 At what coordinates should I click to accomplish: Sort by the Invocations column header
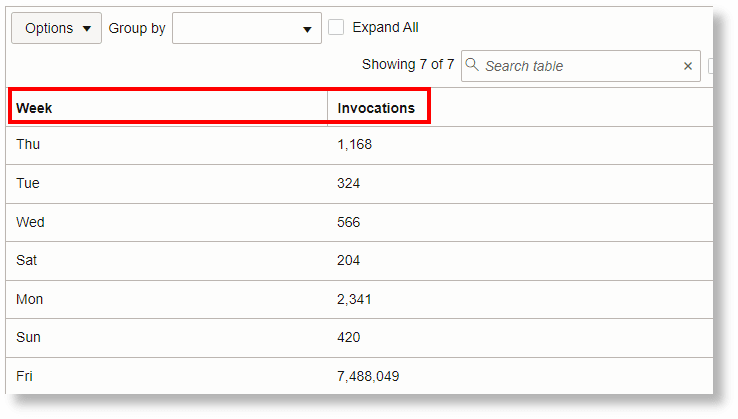click(x=376, y=107)
